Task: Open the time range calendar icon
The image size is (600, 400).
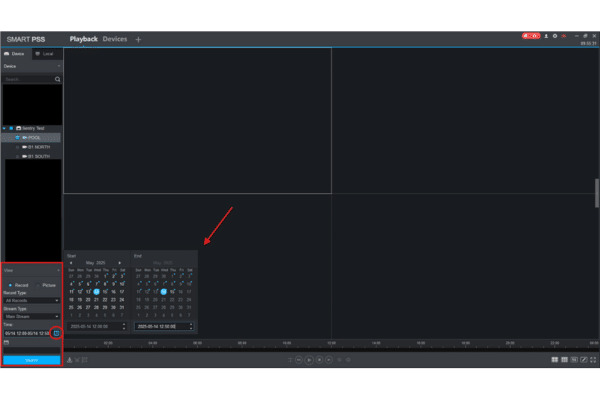Action: 56,333
